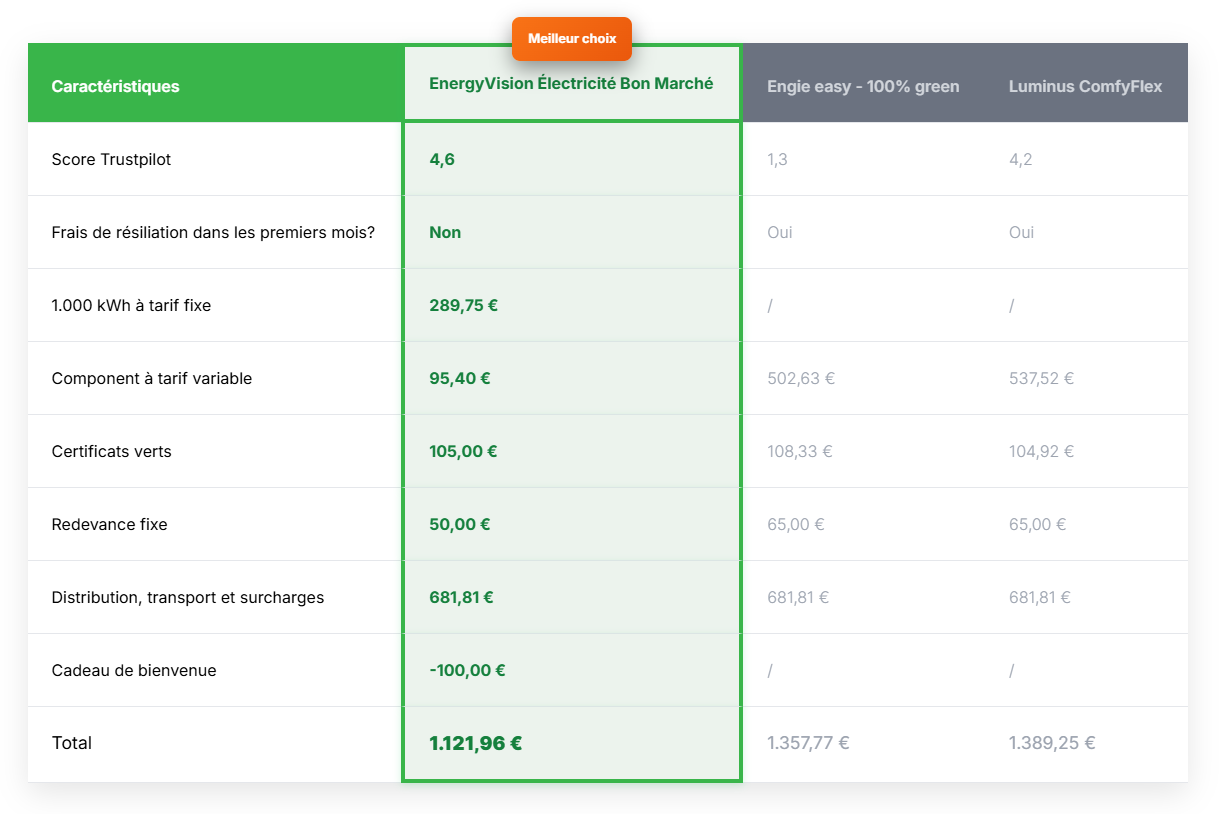Click the fixed tariff value "289,75 €"
Screen dimensions: 1219x814
click(464, 305)
